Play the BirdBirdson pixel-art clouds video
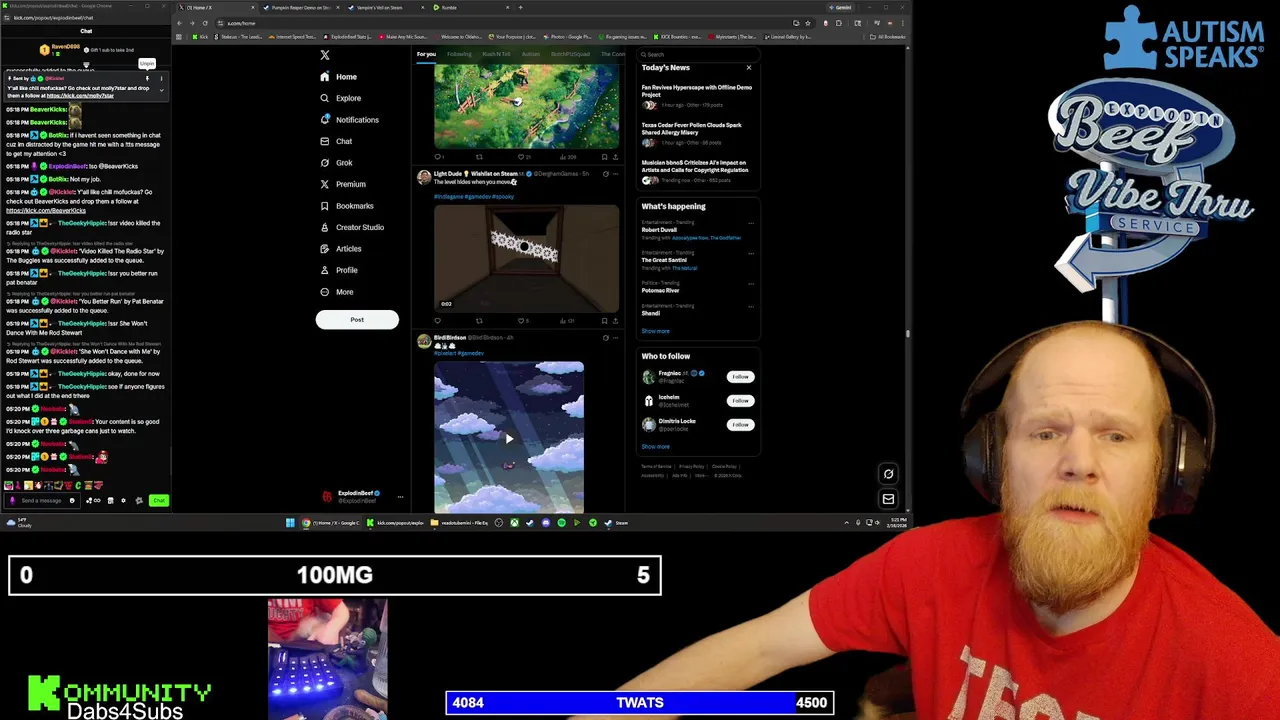Viewport: 1280px width, 720px height. [509, 438]
